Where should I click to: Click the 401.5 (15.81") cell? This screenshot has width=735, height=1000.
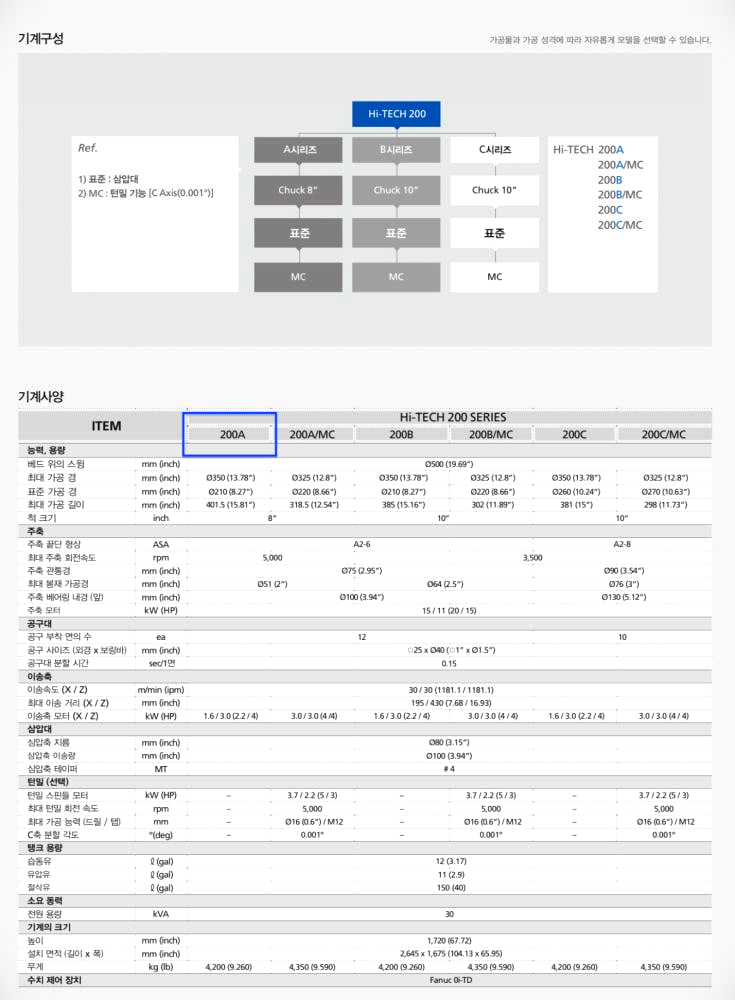pos(230,505)
